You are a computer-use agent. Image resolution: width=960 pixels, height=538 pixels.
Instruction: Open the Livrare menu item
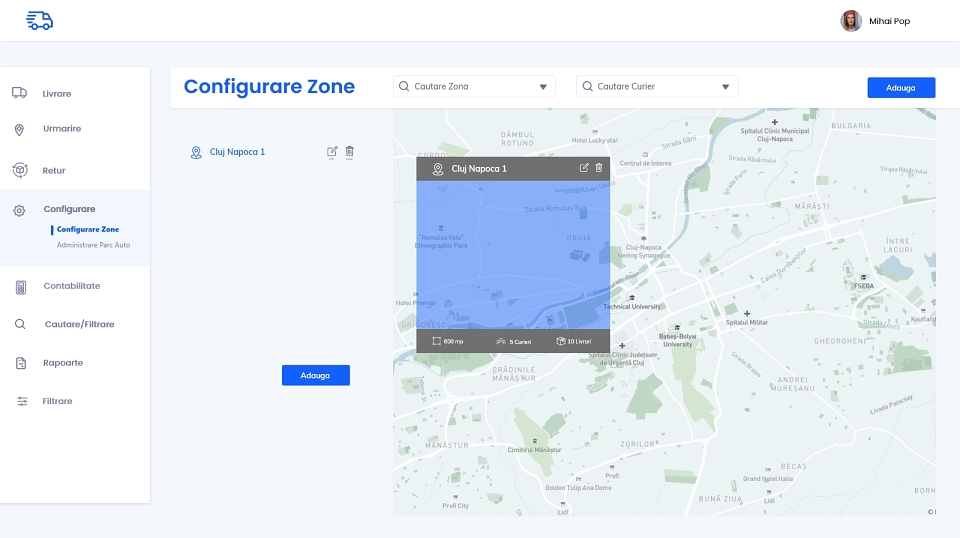[x=56, y=94]
